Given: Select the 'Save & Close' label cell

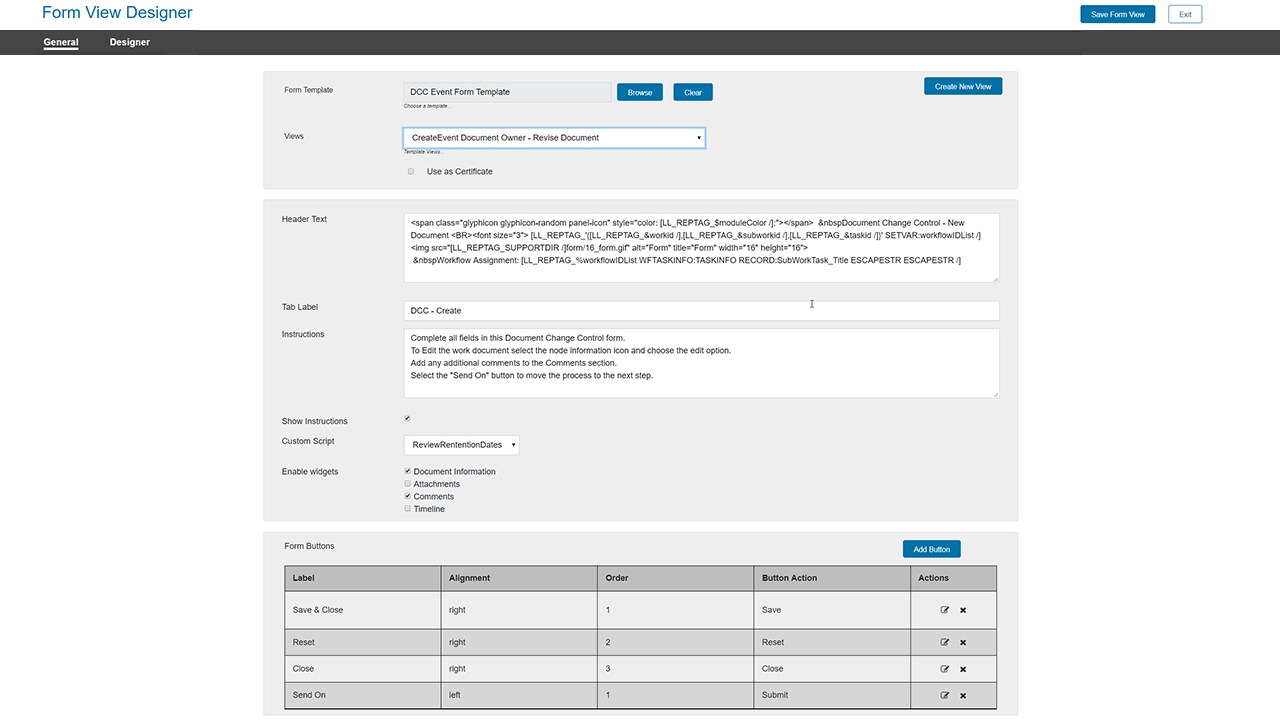Looking at the screenshot, I should pyautogui.click(x=363, y=610).
